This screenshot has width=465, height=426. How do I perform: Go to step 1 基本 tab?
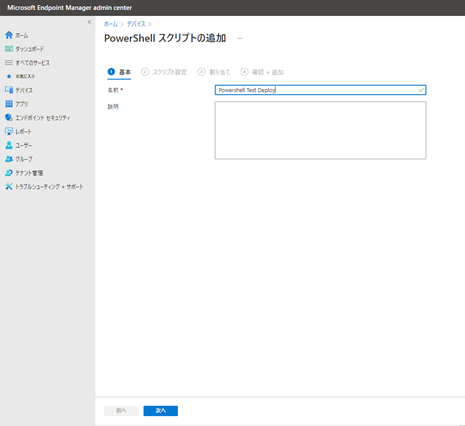[119, 72]
